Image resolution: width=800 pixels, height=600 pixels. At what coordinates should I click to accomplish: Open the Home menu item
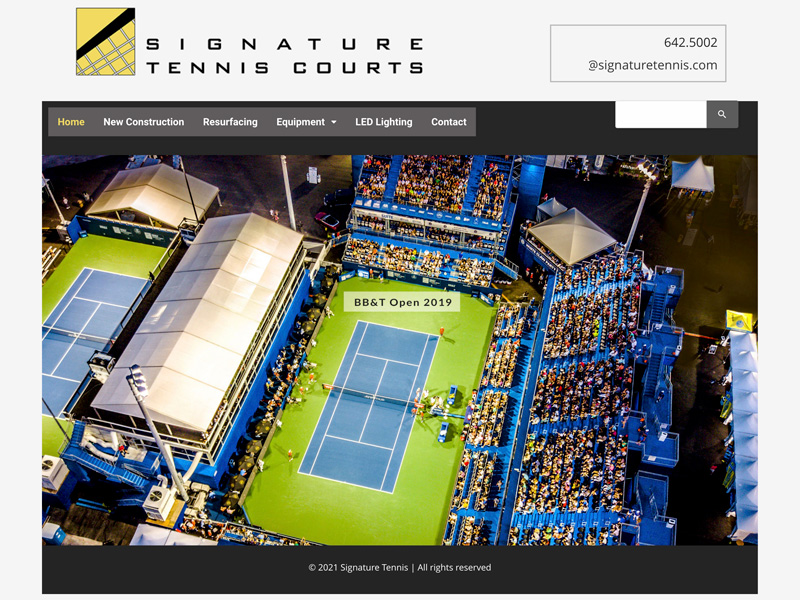tap(71, 122)
